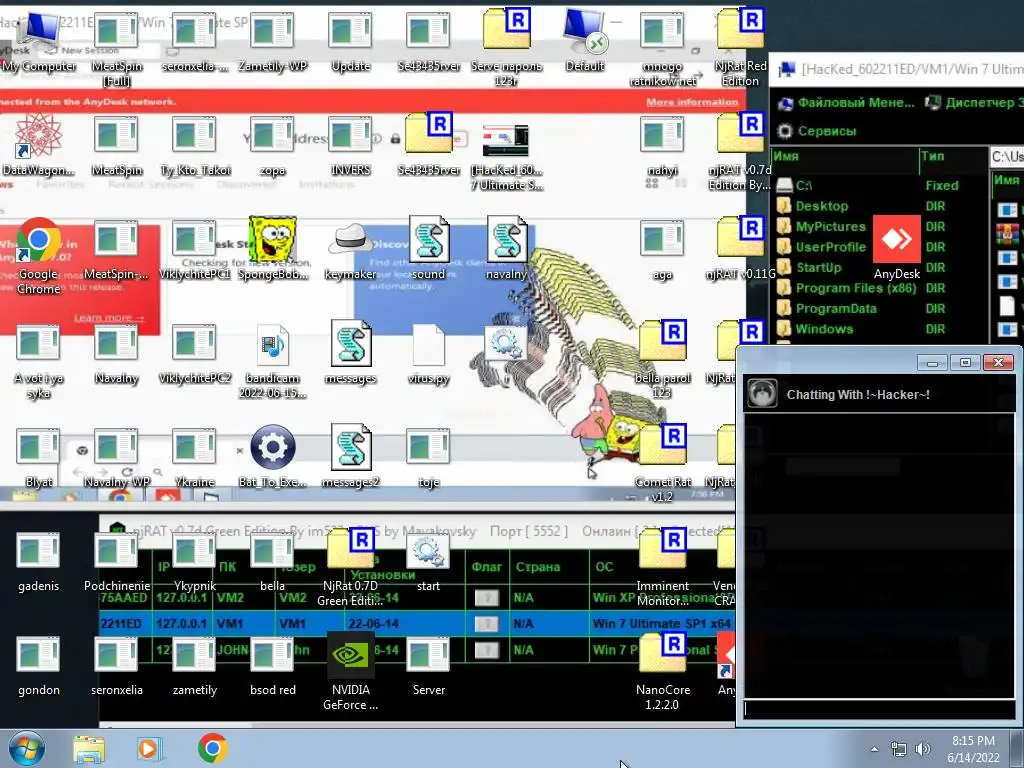This screenshot has height=768, width=1024.
Task: Open the My Computer desktop icon
Action: click(x=39, y=41)
